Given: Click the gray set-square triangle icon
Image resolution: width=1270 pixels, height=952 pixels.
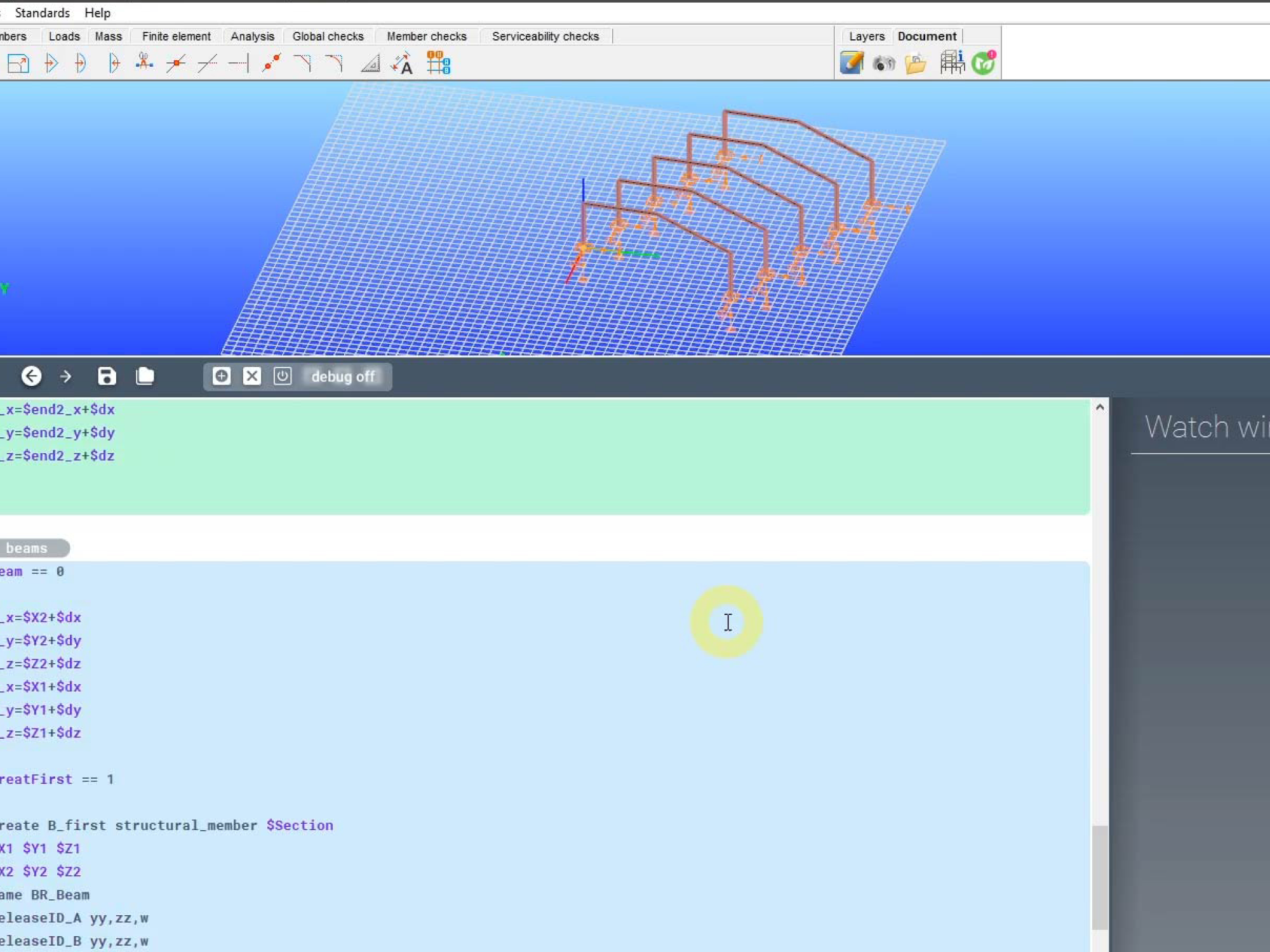Looking at the screenshot, I should (370, 63).
